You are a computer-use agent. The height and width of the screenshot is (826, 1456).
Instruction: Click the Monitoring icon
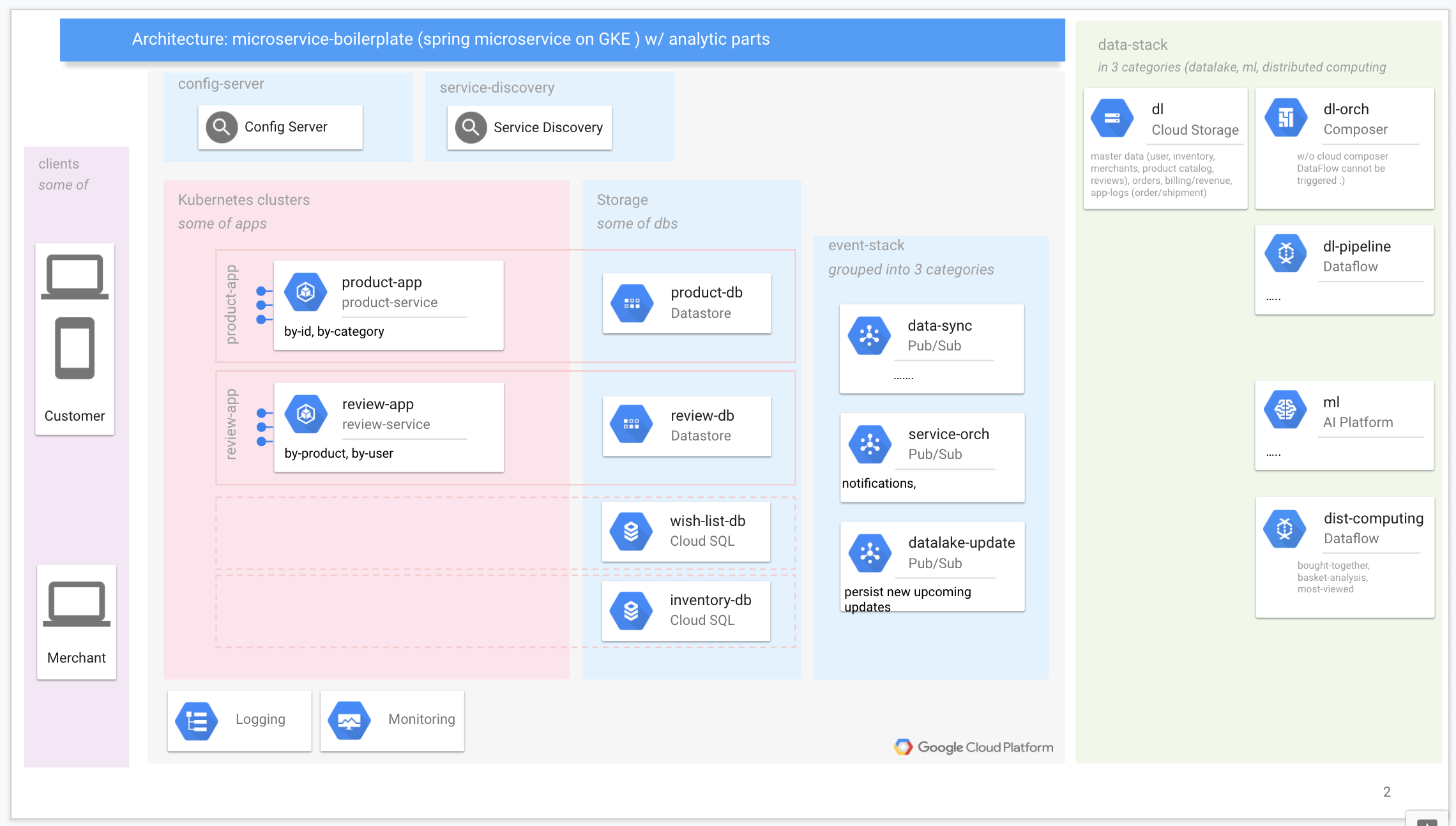click(349, 721)
